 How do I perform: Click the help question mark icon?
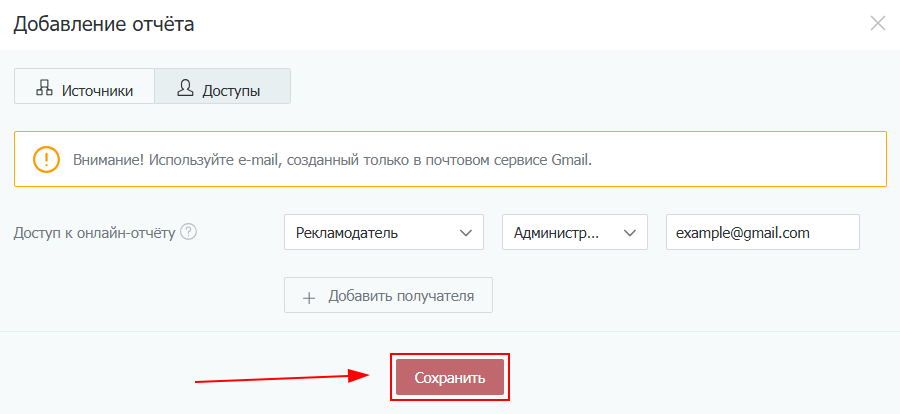click(188, 232)
